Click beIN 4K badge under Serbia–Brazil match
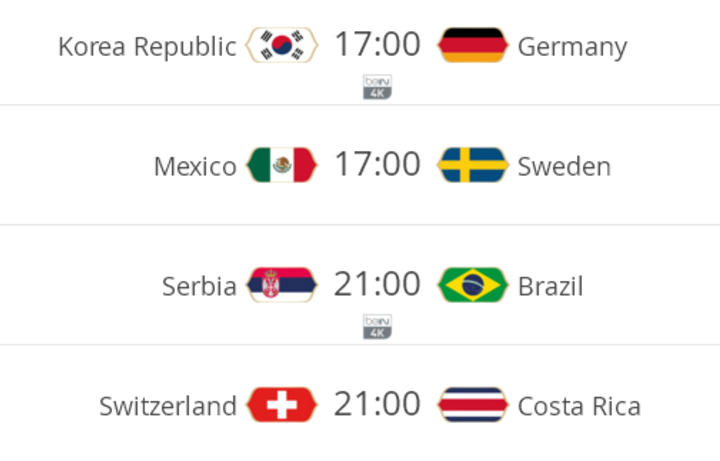 coord(377,326)
